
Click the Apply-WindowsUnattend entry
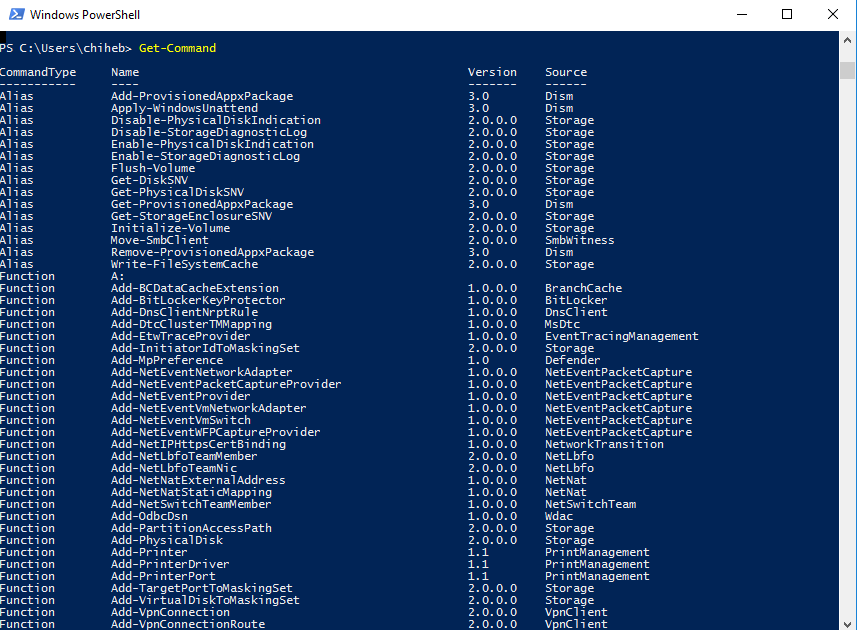[184, 108]
